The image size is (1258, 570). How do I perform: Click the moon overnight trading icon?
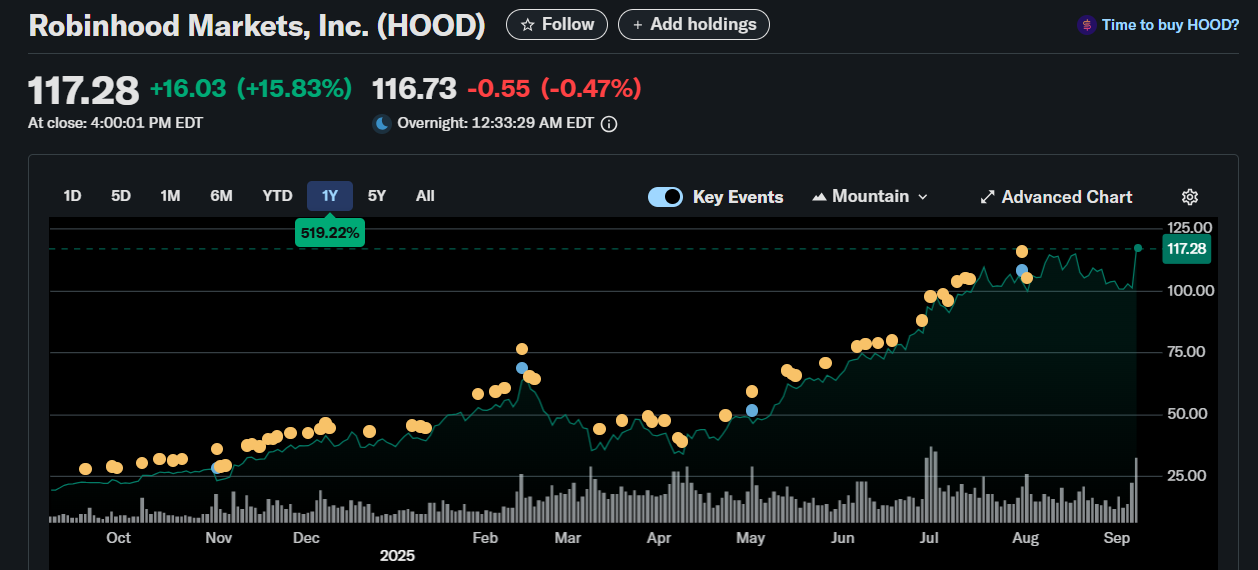click(382, 124)
